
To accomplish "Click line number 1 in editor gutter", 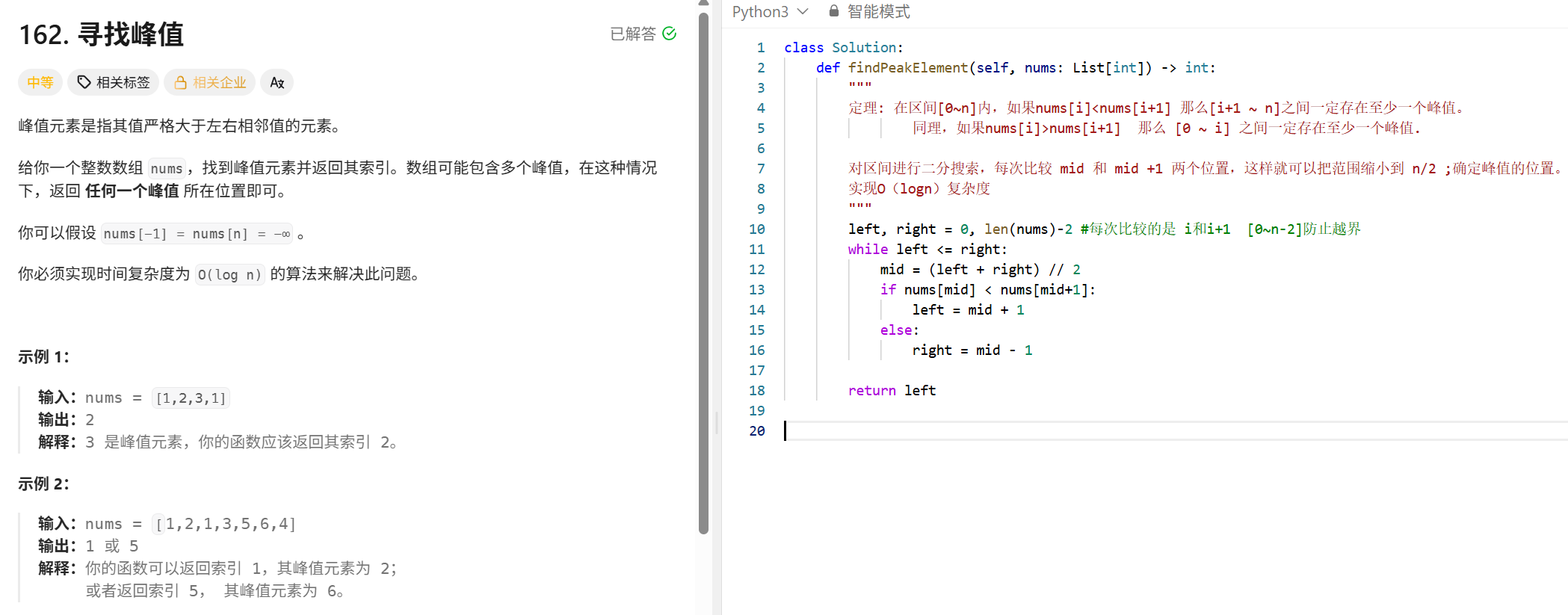I will [x=760, y=48].
